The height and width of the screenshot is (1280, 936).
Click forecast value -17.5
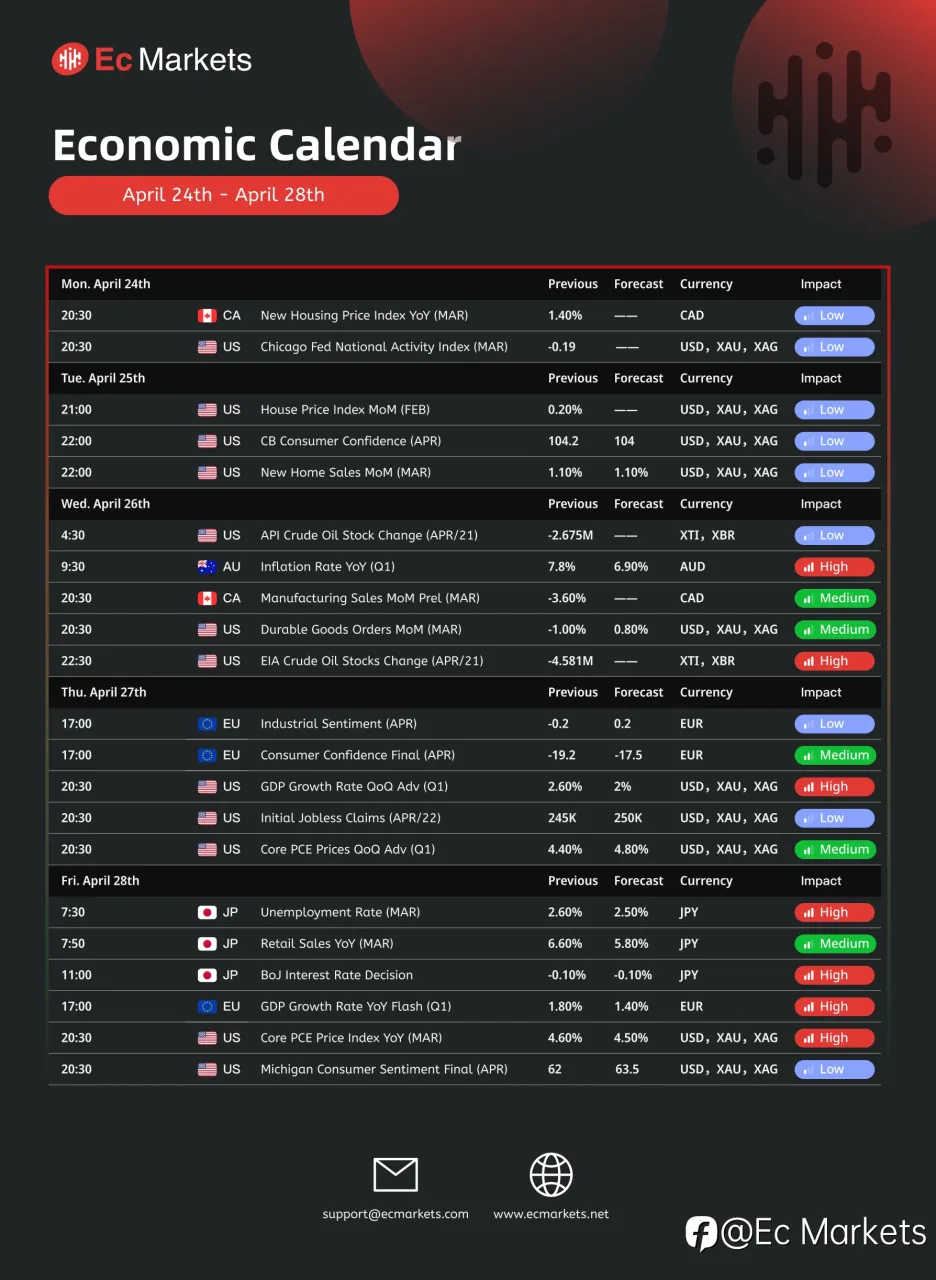628,755
